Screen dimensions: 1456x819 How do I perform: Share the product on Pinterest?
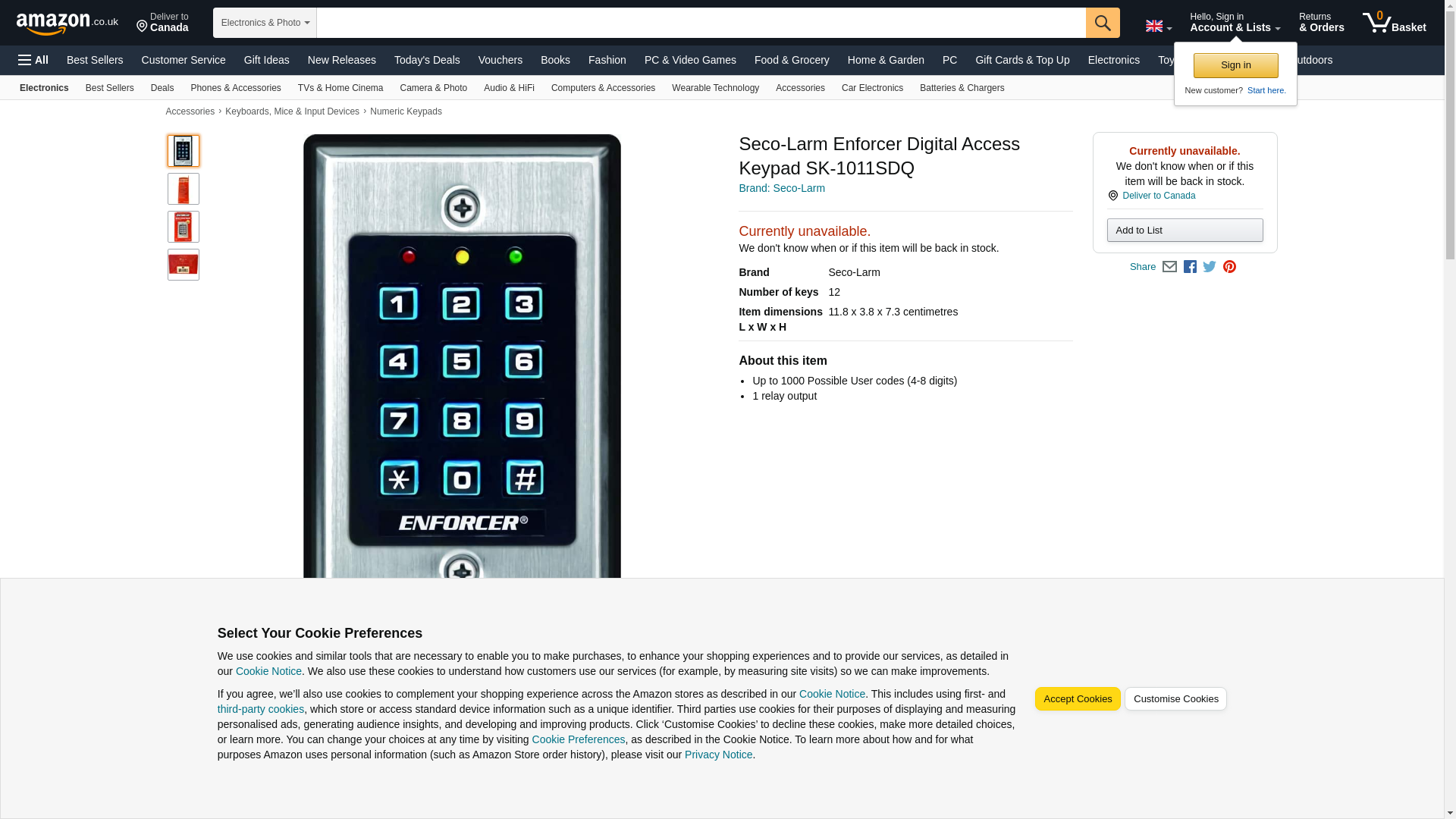click(1229, 267)
